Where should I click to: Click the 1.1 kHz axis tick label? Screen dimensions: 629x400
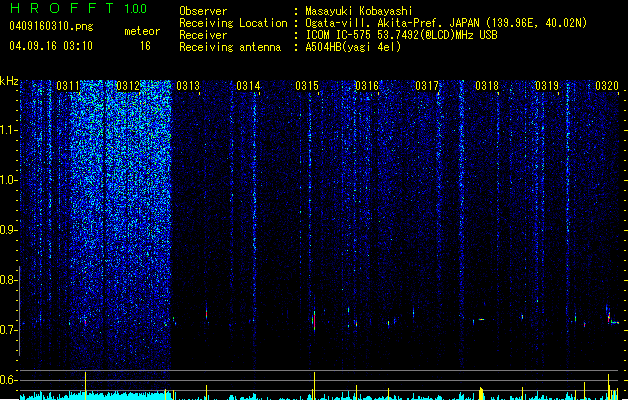pyautogui.click(x=8, y=130)
